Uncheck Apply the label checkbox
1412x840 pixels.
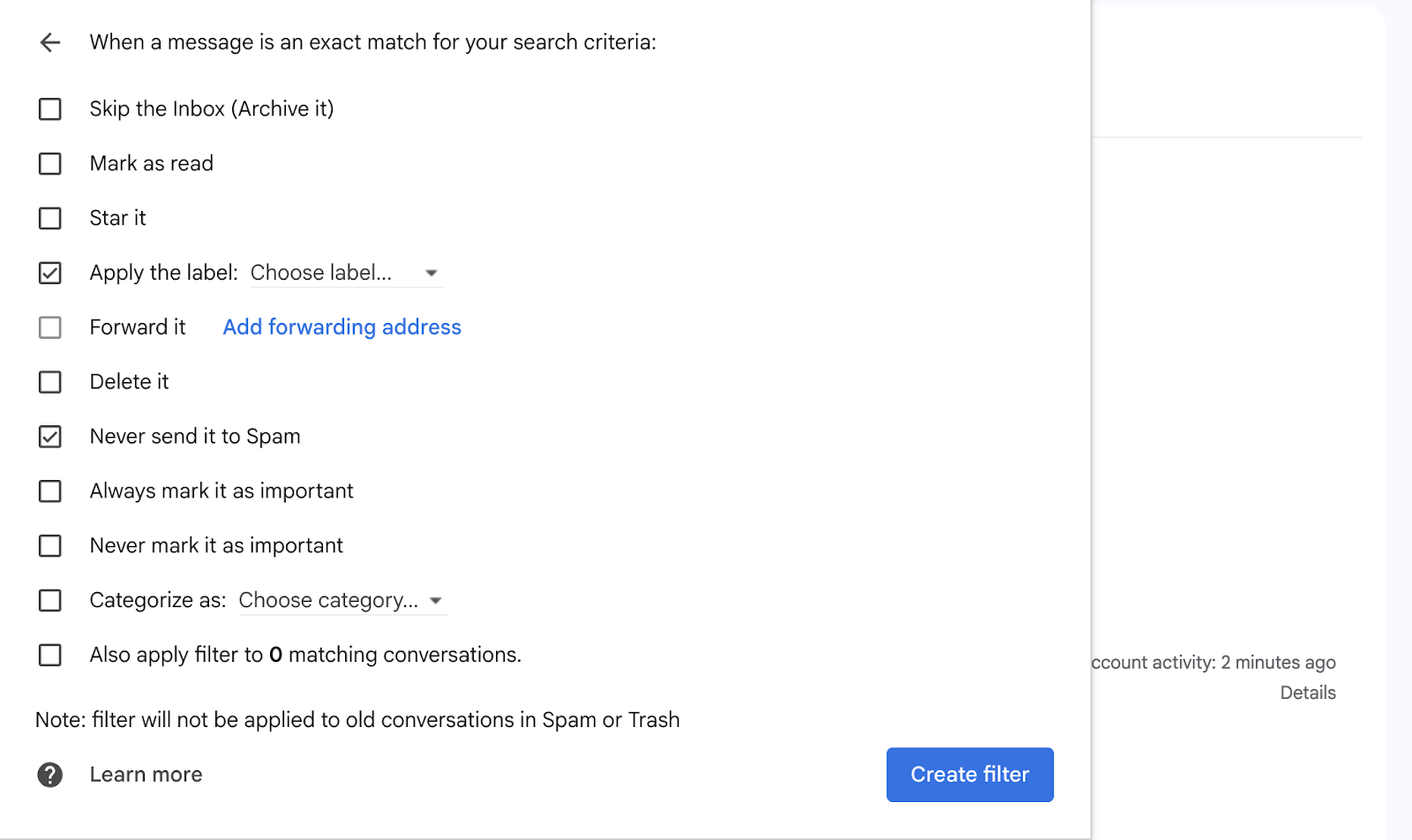[x=50, y=274]
